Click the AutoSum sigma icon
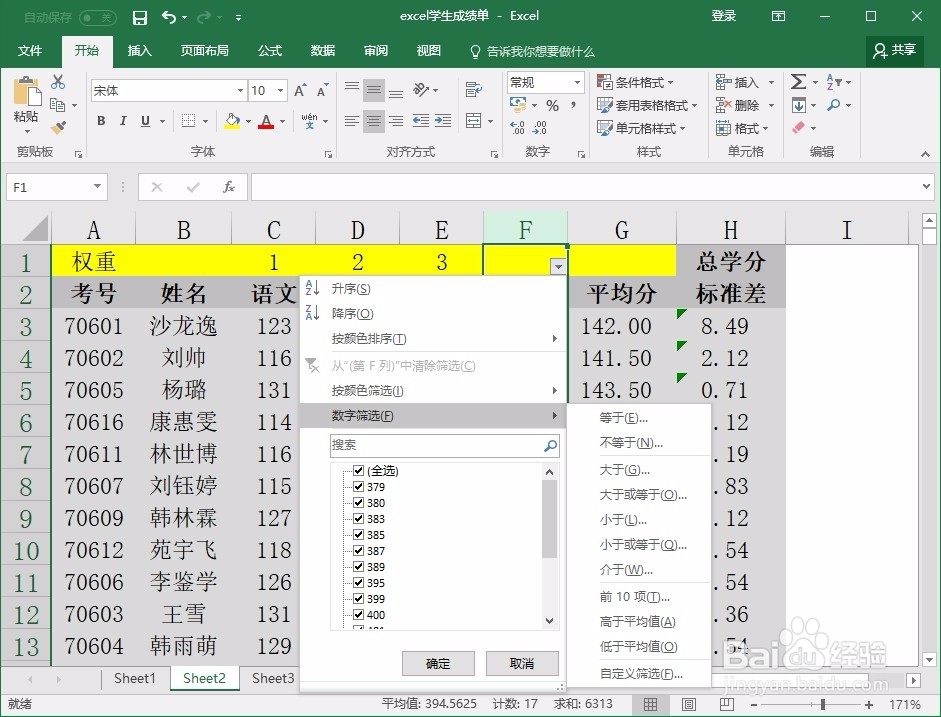This screenshot has height=717, width=941. pos(798,82)
